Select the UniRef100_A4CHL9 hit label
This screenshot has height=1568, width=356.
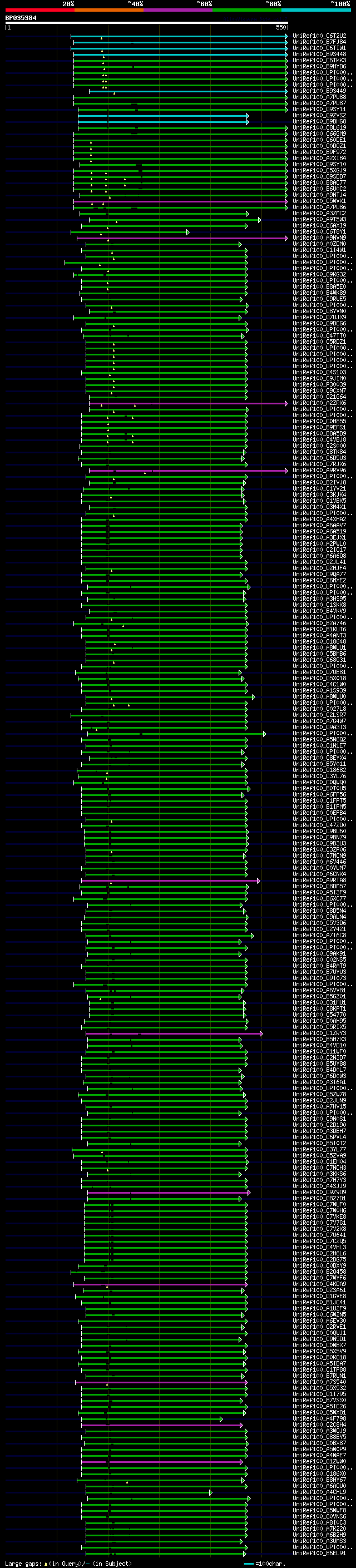click(319, 1492)
